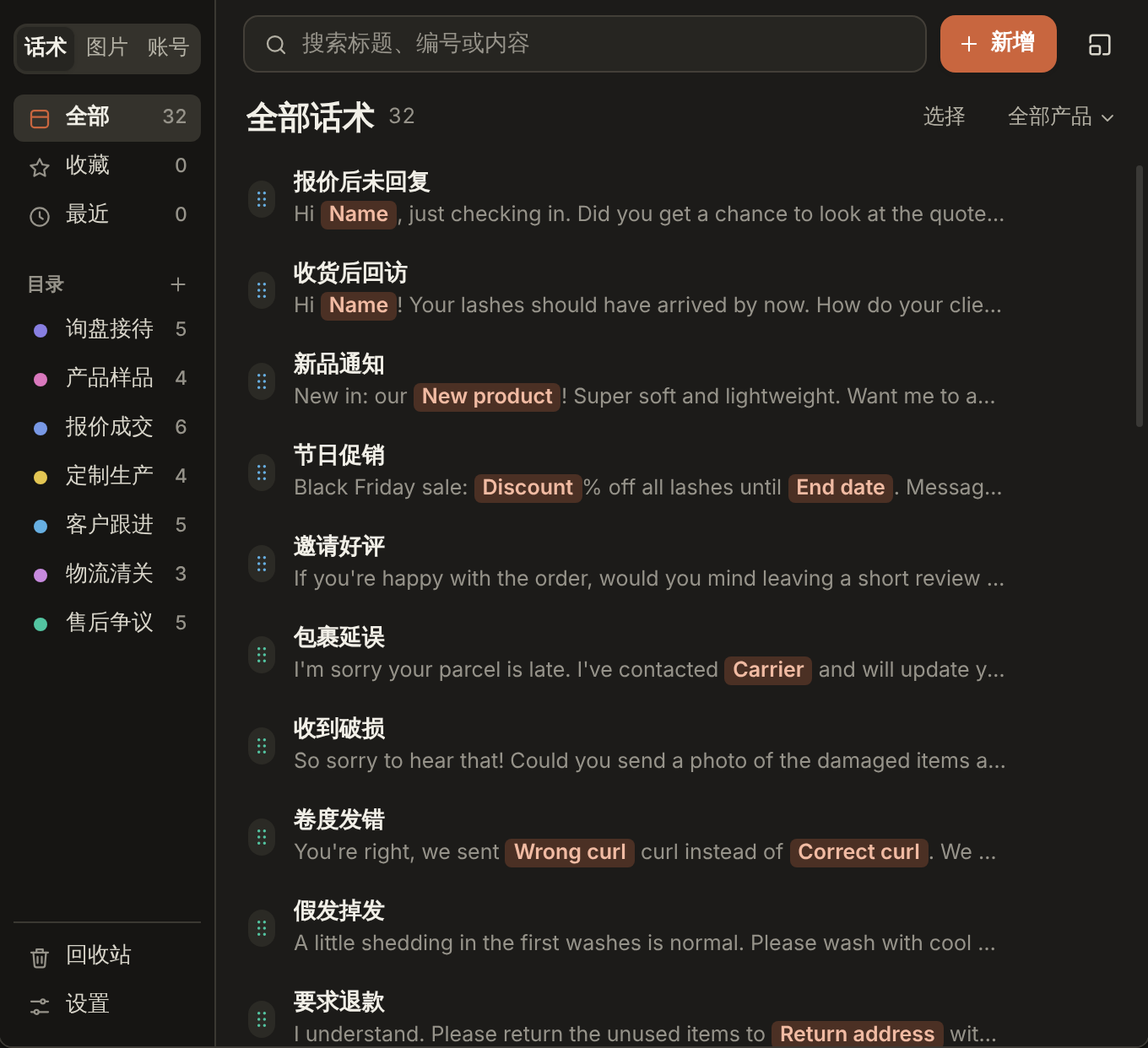Click the 'Wrong curl' variable tag
This screenshot has height=1048, width=1148.
point(570,852)
